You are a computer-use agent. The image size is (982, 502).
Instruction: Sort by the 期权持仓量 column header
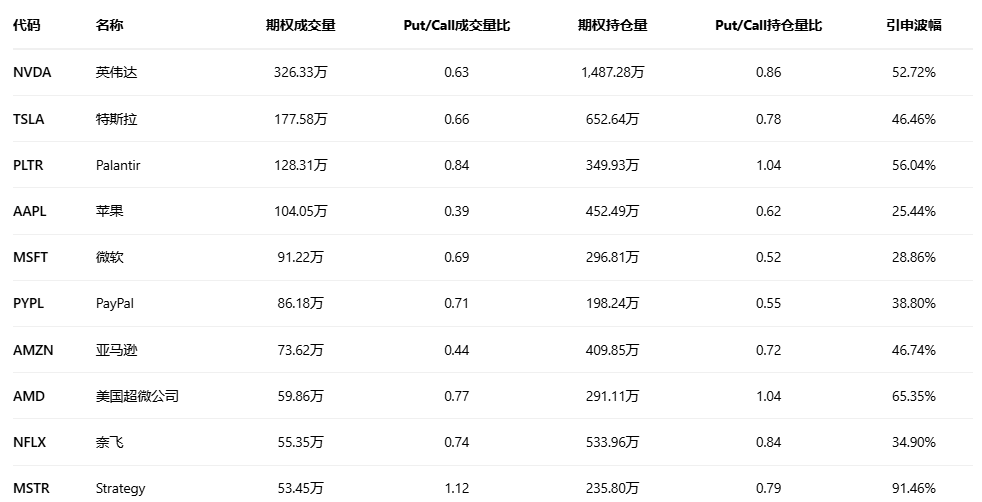(612, 25)
